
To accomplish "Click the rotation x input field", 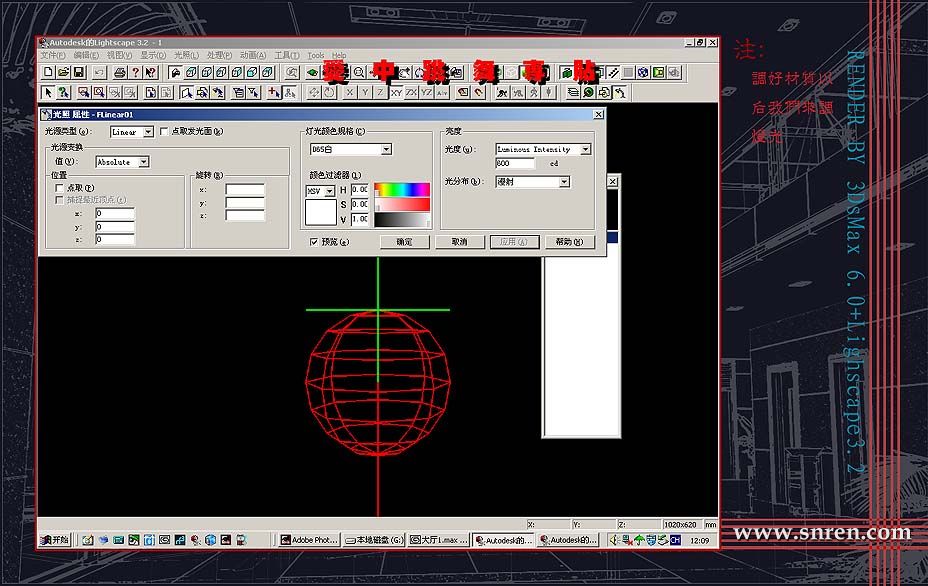I will coord(245,189).
